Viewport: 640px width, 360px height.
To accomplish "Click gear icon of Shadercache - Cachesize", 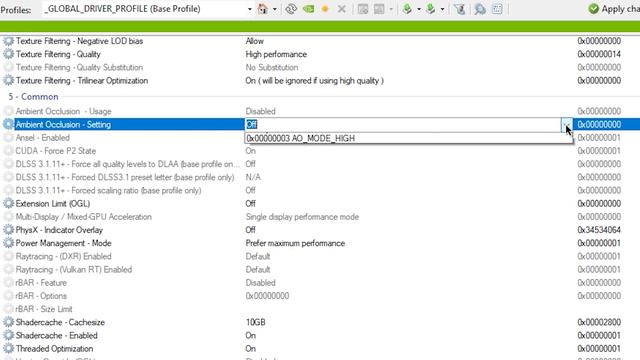I will click(x=8, y=322).
